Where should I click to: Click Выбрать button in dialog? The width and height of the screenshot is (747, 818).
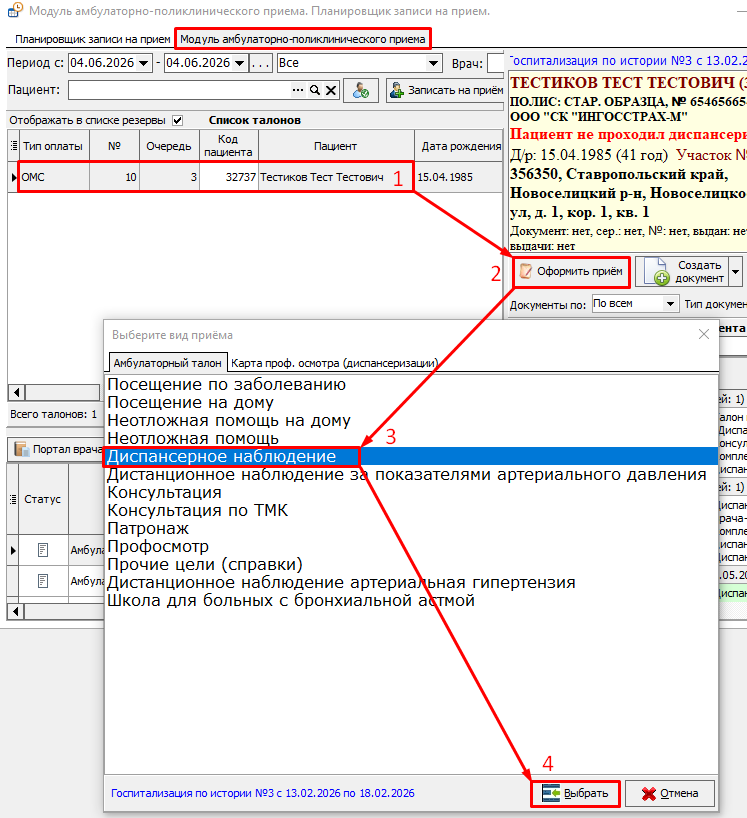pos(575,793)
